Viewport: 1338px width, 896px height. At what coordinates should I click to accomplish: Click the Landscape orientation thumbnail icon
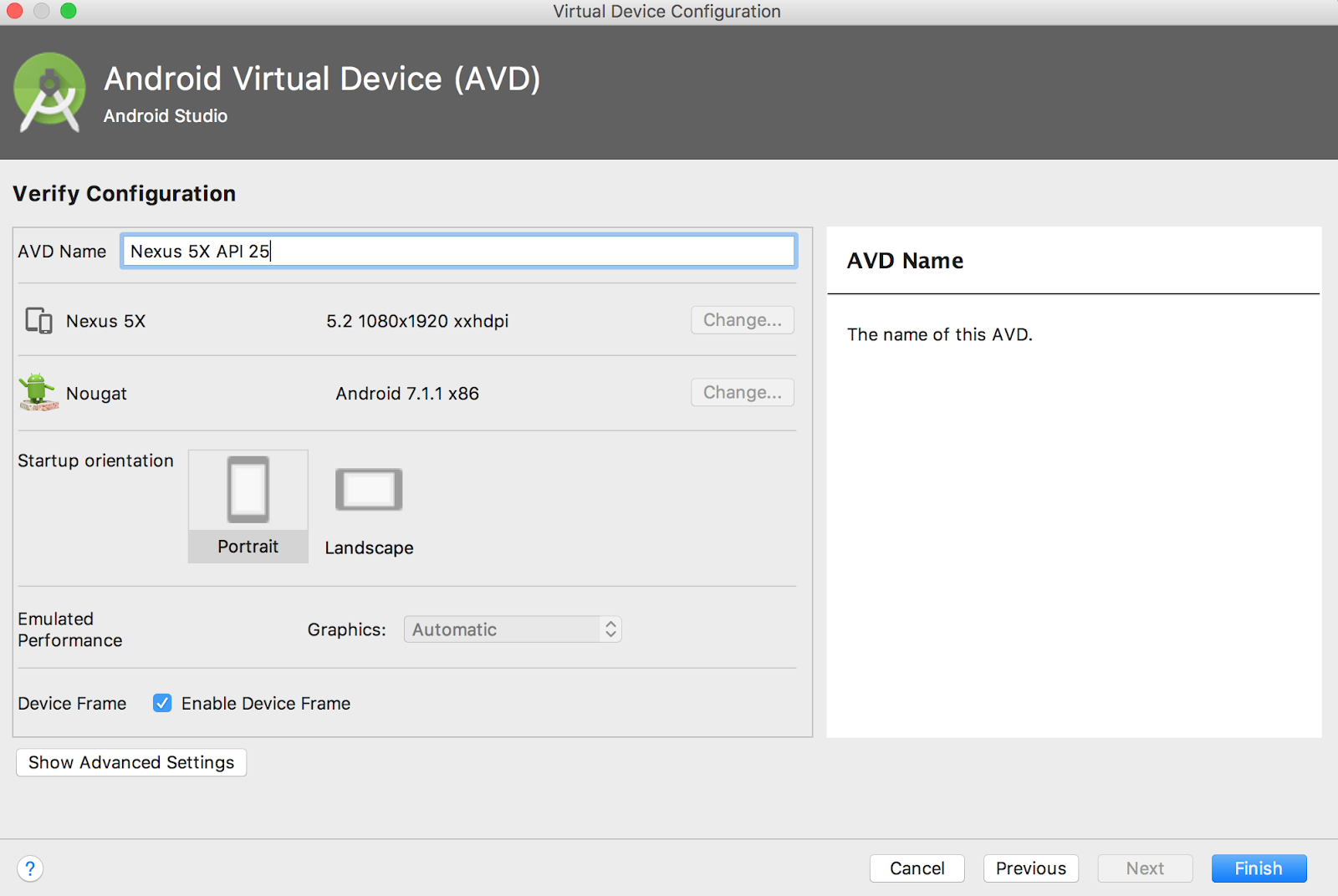pos(368,489)
